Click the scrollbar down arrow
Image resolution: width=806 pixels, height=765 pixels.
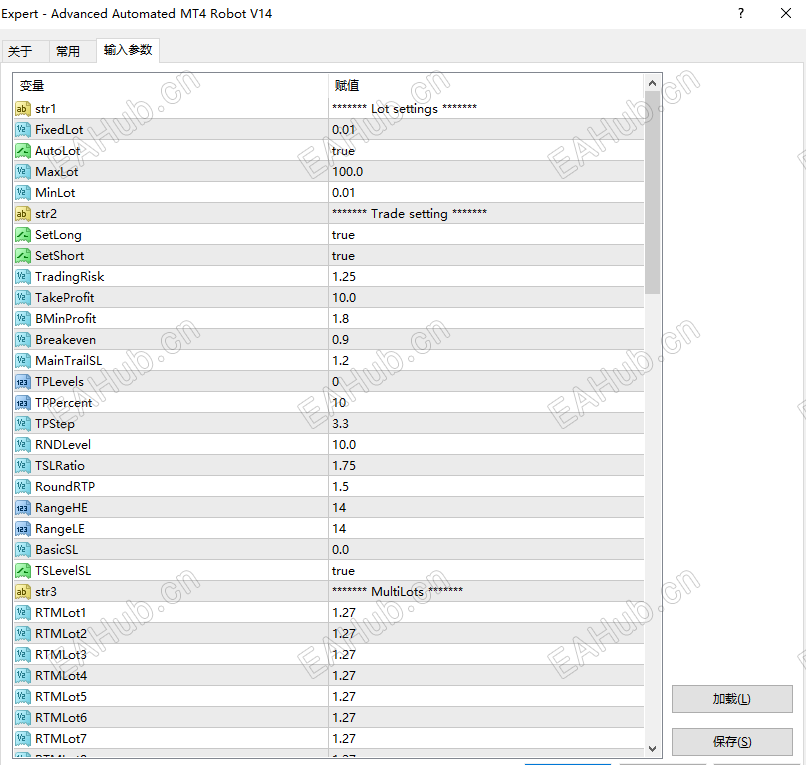[652, 747]
